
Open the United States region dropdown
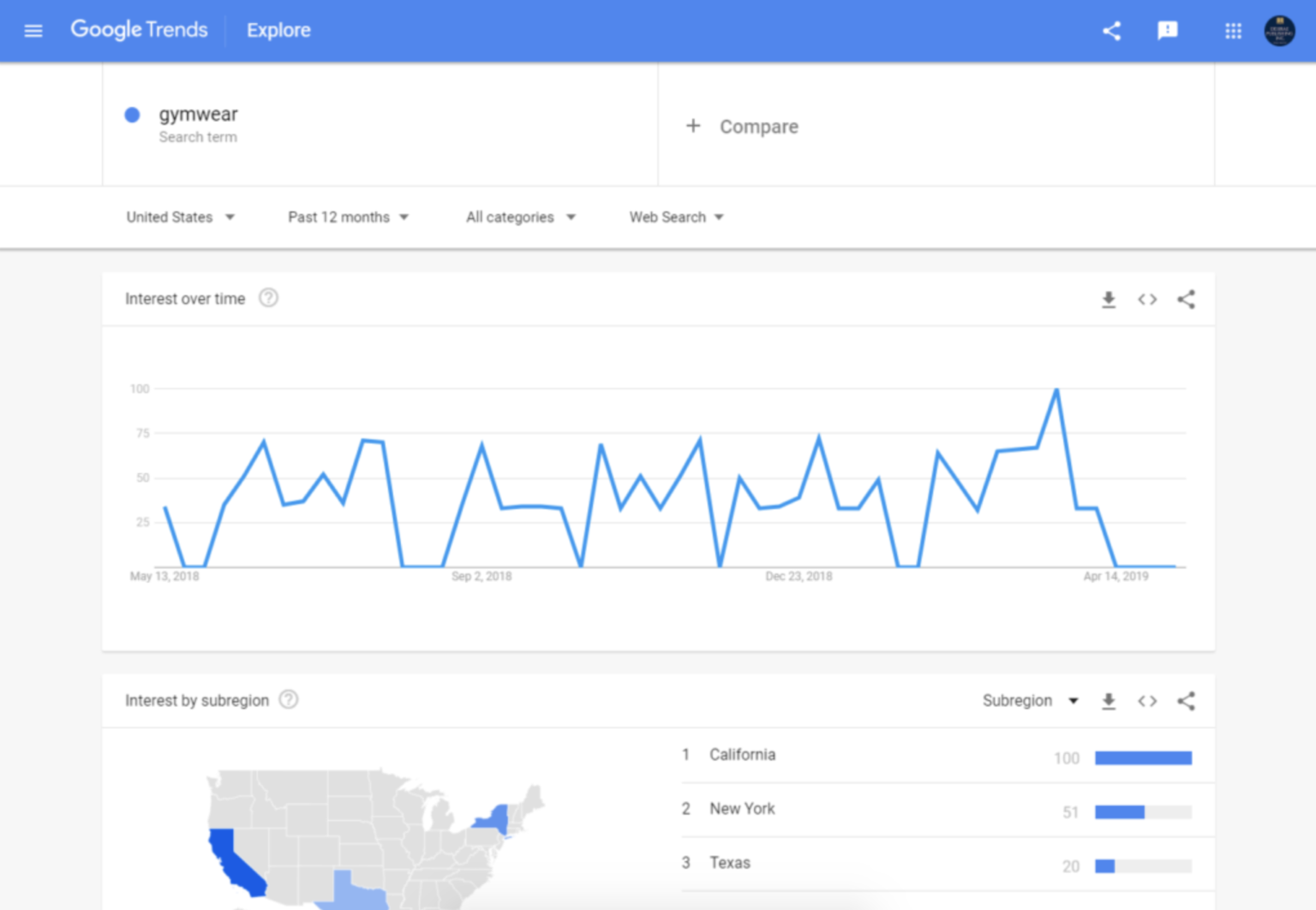pyautogui.click(x=180, y=217)
